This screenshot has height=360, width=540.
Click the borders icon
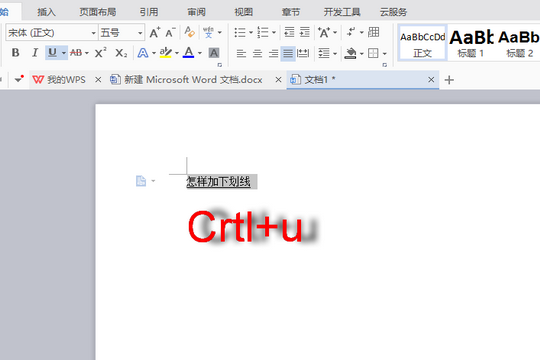coord(373,53)
